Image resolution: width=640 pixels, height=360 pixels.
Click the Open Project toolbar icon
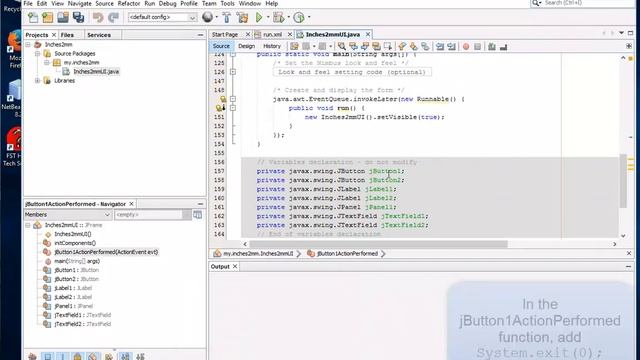63,17
